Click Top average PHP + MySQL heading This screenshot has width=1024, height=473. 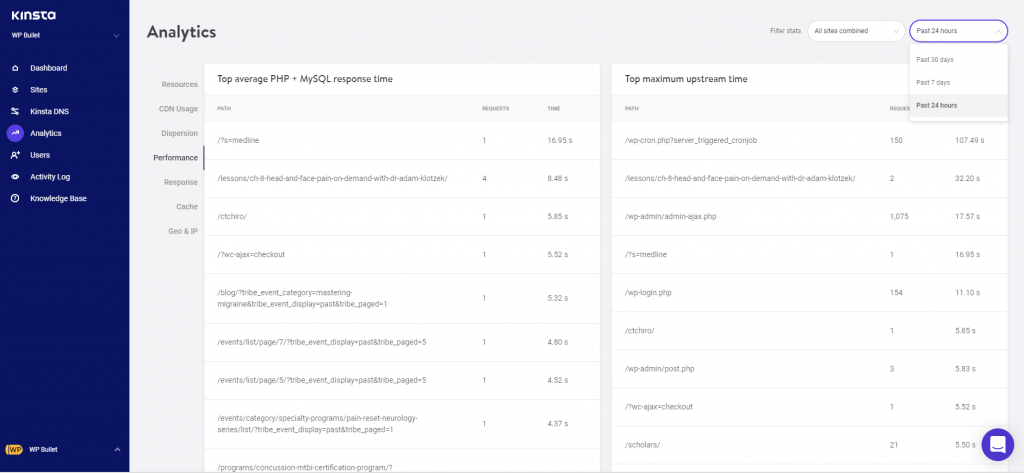pos(305,79)
